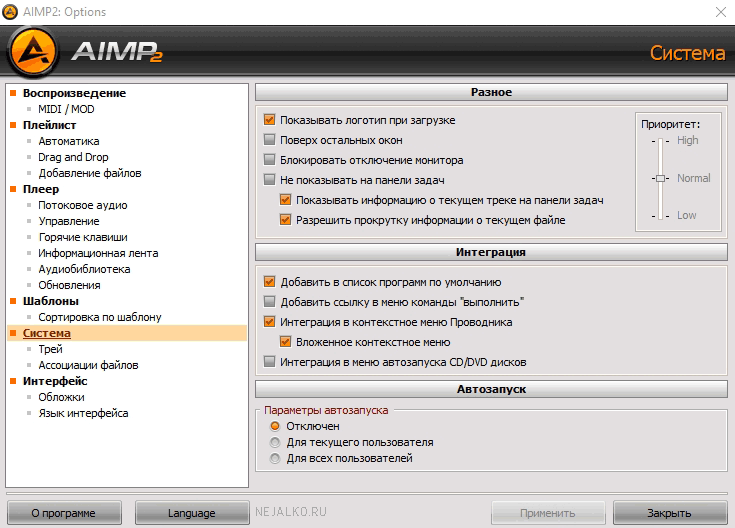The image size is (735, 528).
Task: Click the AIMP2 orange logo icon
Action: click(33, 52)
